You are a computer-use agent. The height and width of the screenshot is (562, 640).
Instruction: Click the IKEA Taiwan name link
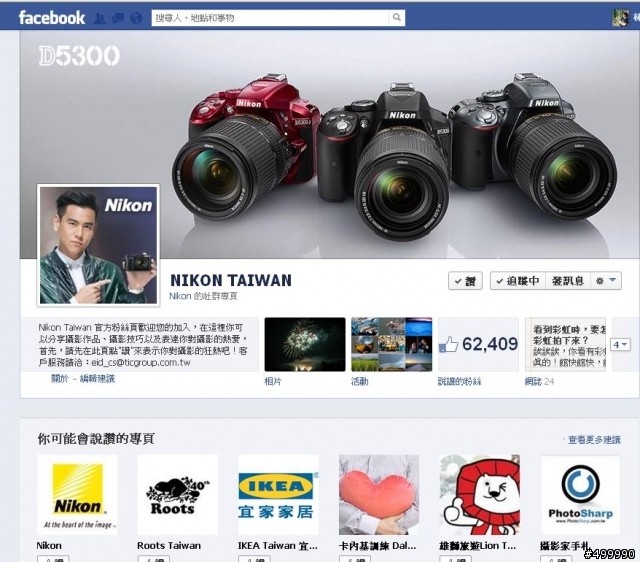[278, 546]
